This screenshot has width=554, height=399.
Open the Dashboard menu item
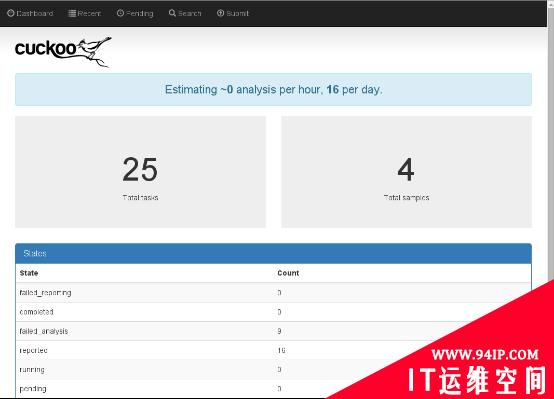[x=30, y=13]
